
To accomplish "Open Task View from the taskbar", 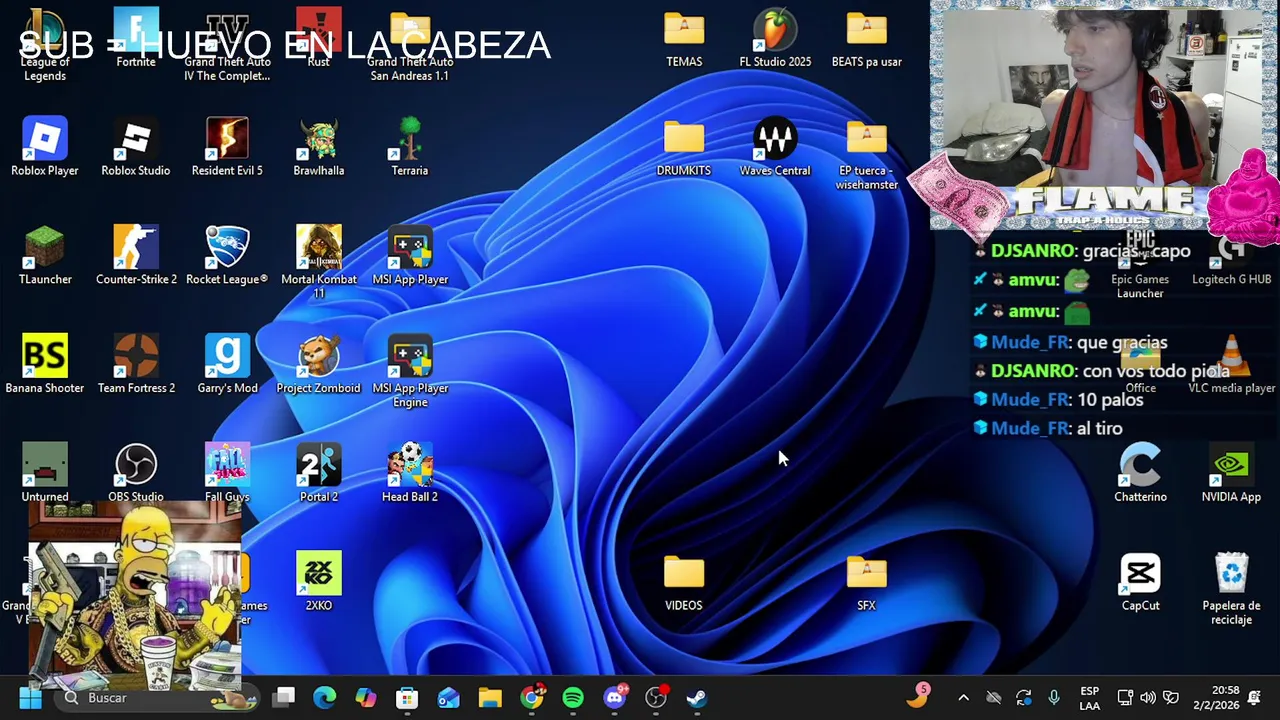I will pyautogui.click(x=284, y=698).
